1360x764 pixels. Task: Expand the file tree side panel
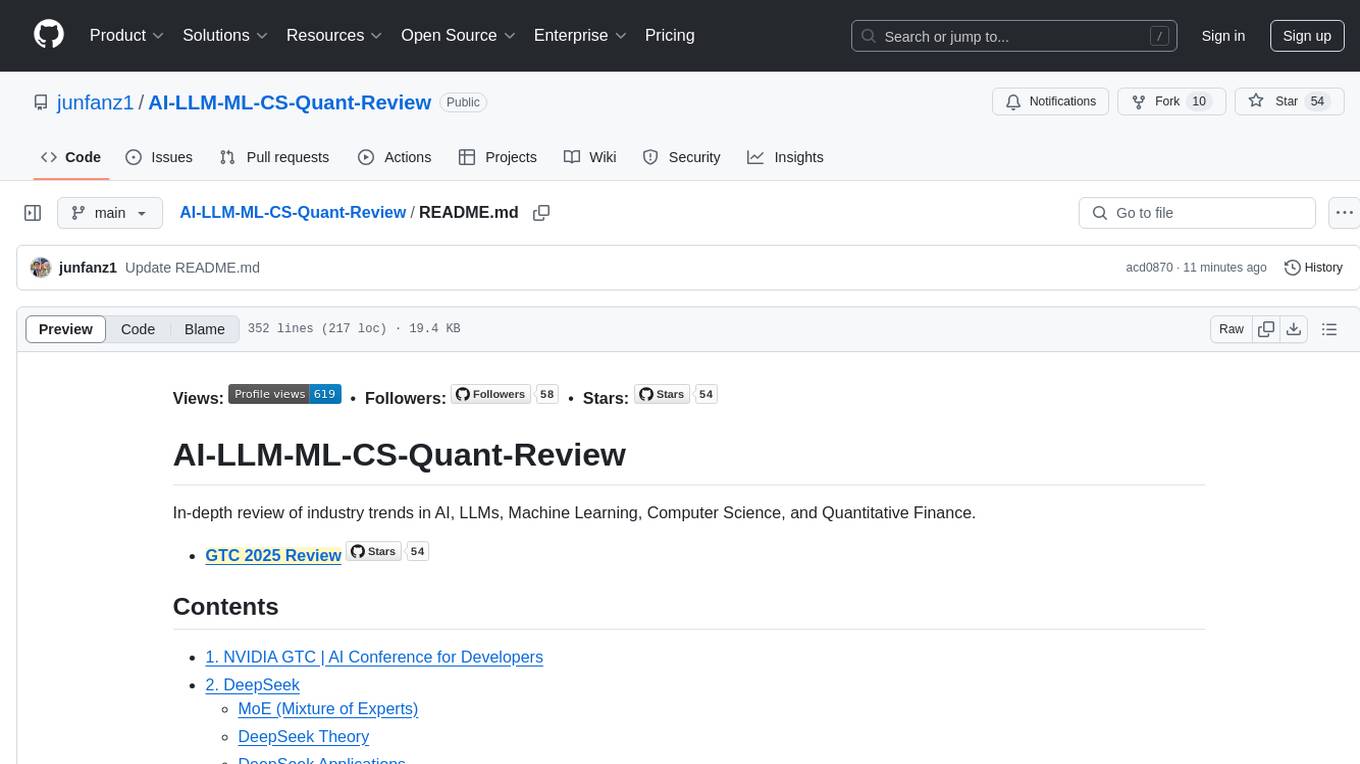point(33,213)
